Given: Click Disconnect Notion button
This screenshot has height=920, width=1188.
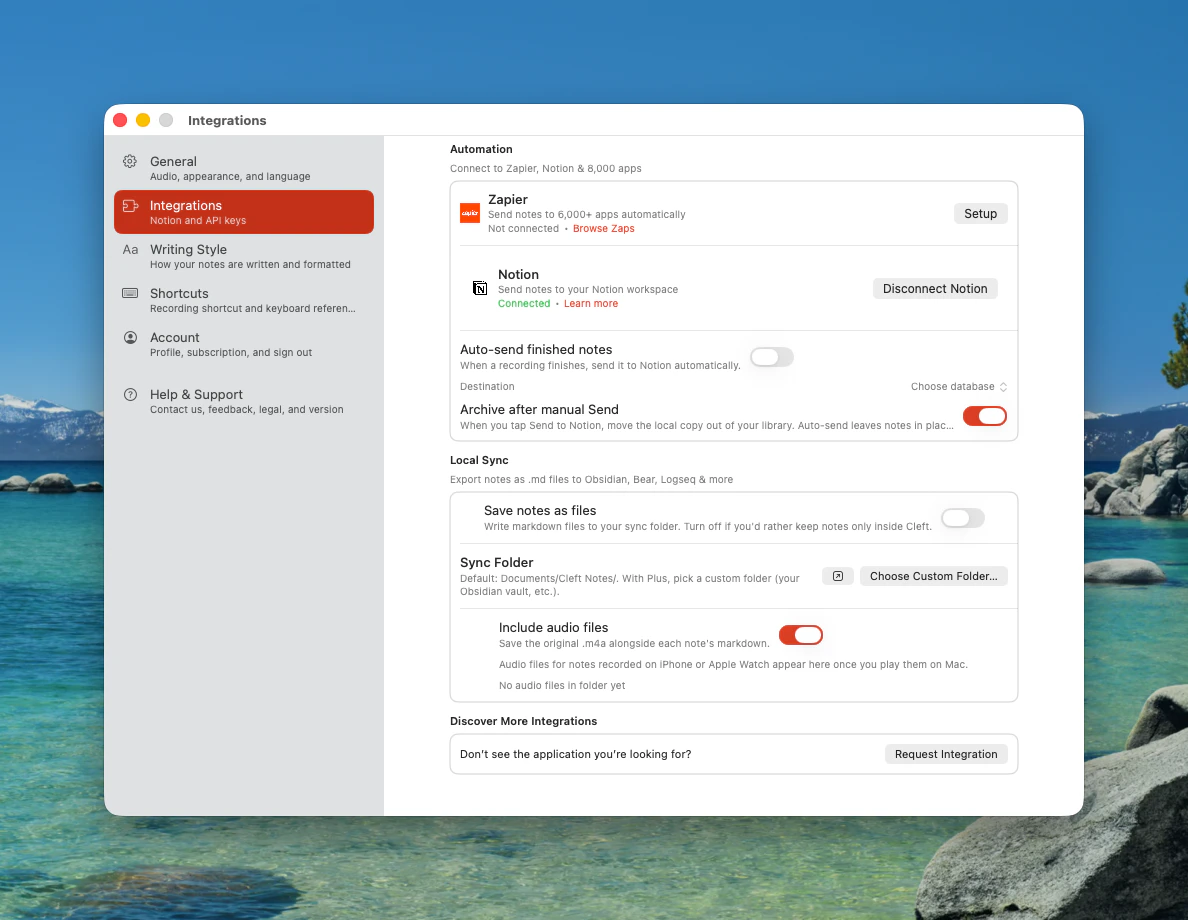Looking at the screenshot, I should 934,289.
